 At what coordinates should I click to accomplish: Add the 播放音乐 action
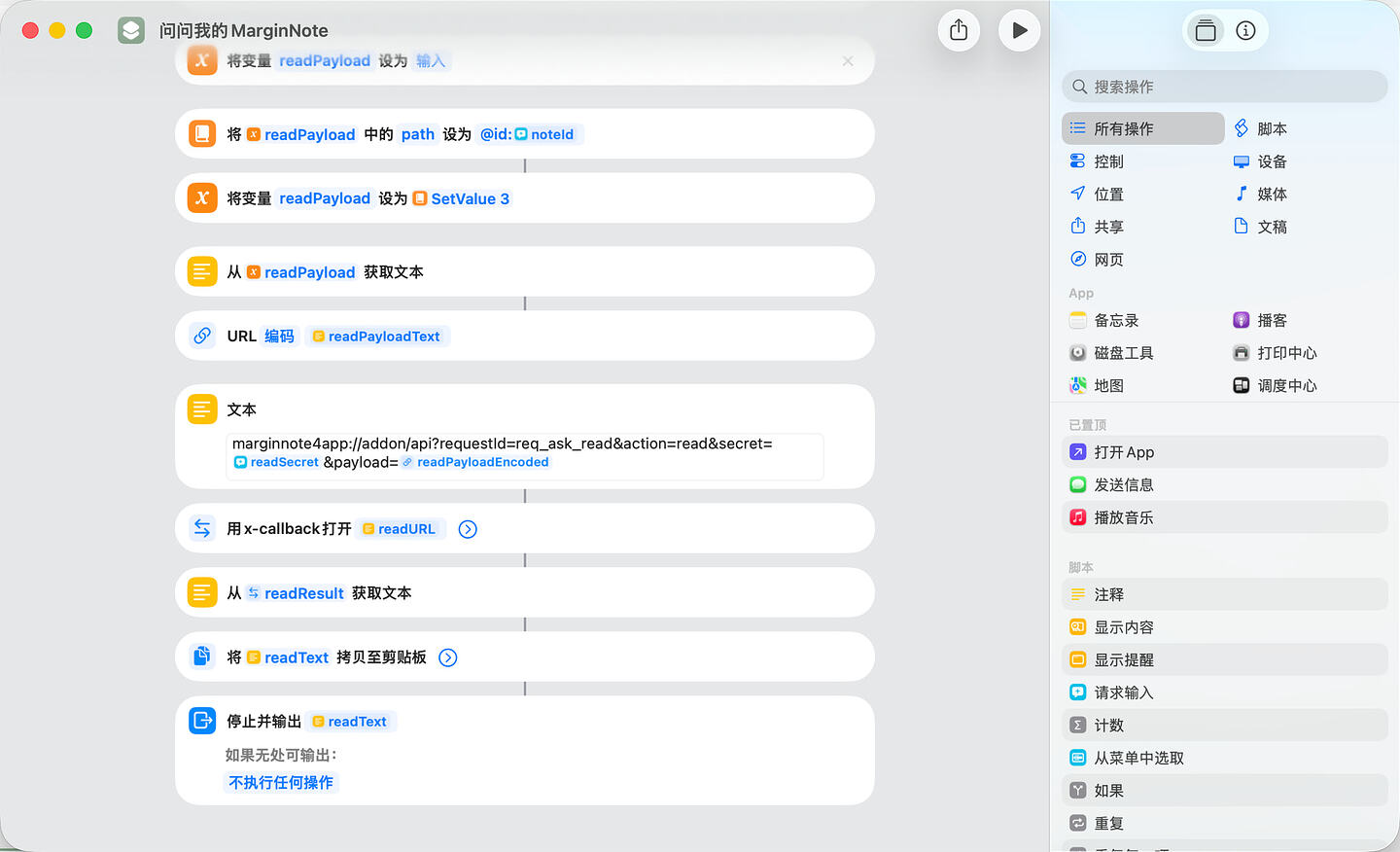(x=1225, y=517)
